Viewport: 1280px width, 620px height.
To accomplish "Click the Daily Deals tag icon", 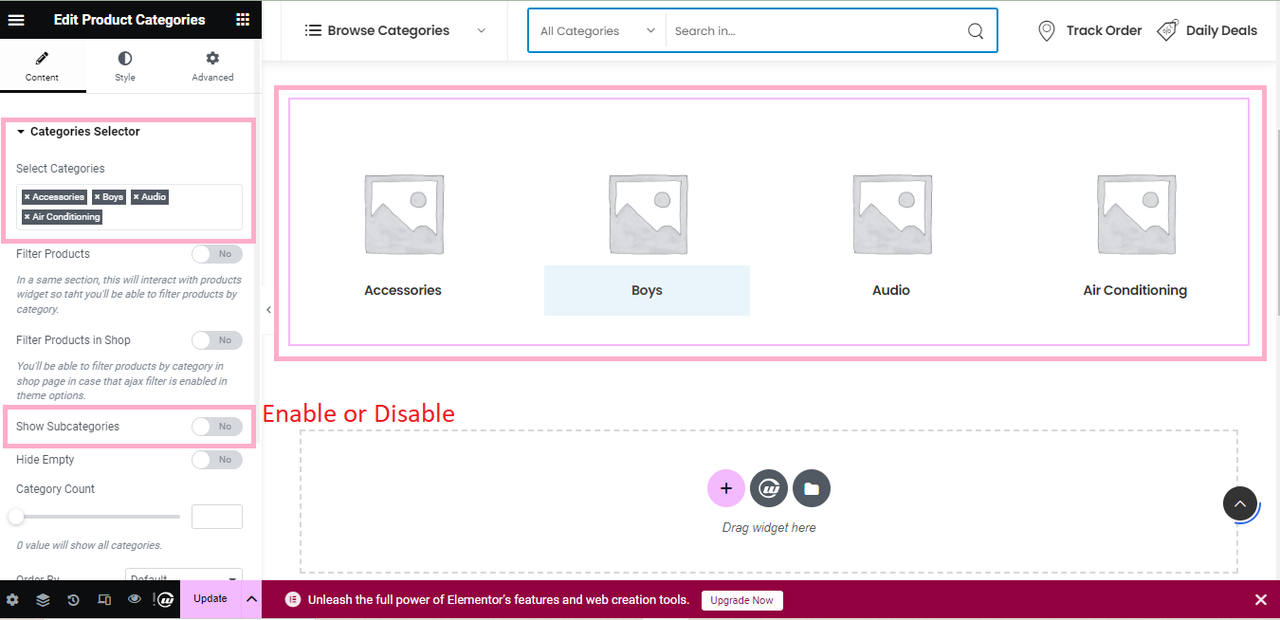I will pos(1167,31).
